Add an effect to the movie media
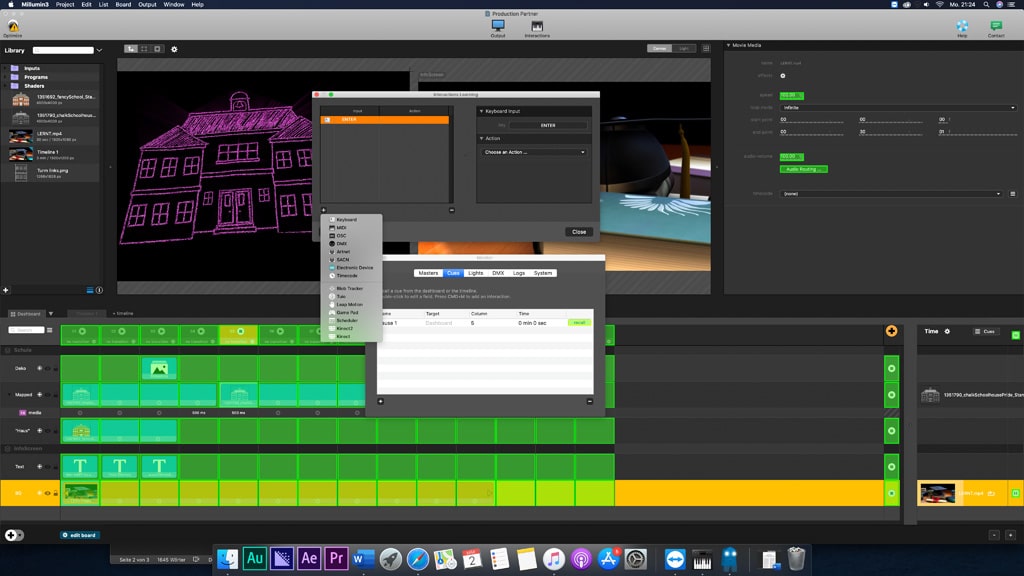The image size is (1024, 576). [783, 75]
